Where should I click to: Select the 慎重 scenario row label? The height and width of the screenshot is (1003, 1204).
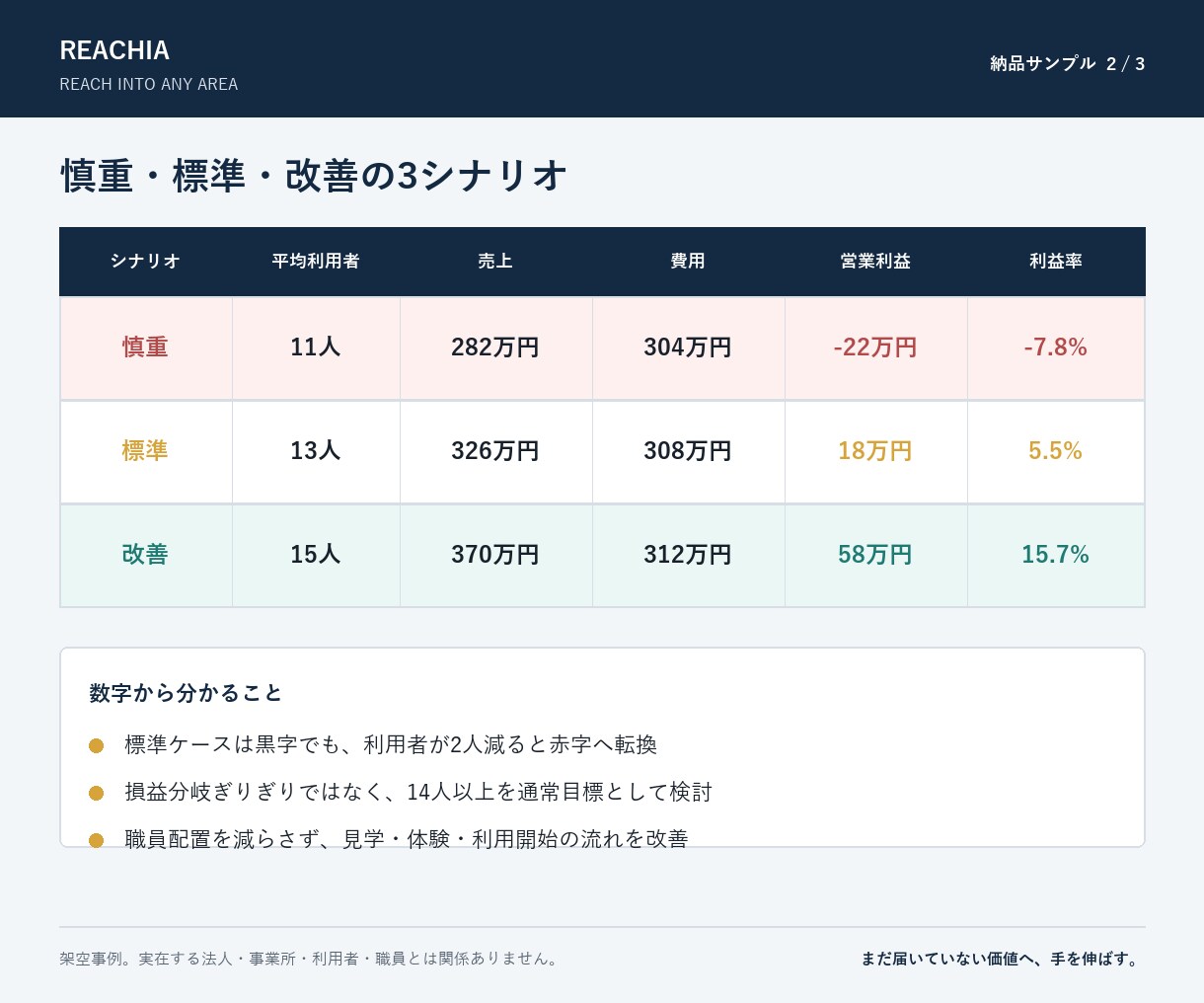point(145,347)
